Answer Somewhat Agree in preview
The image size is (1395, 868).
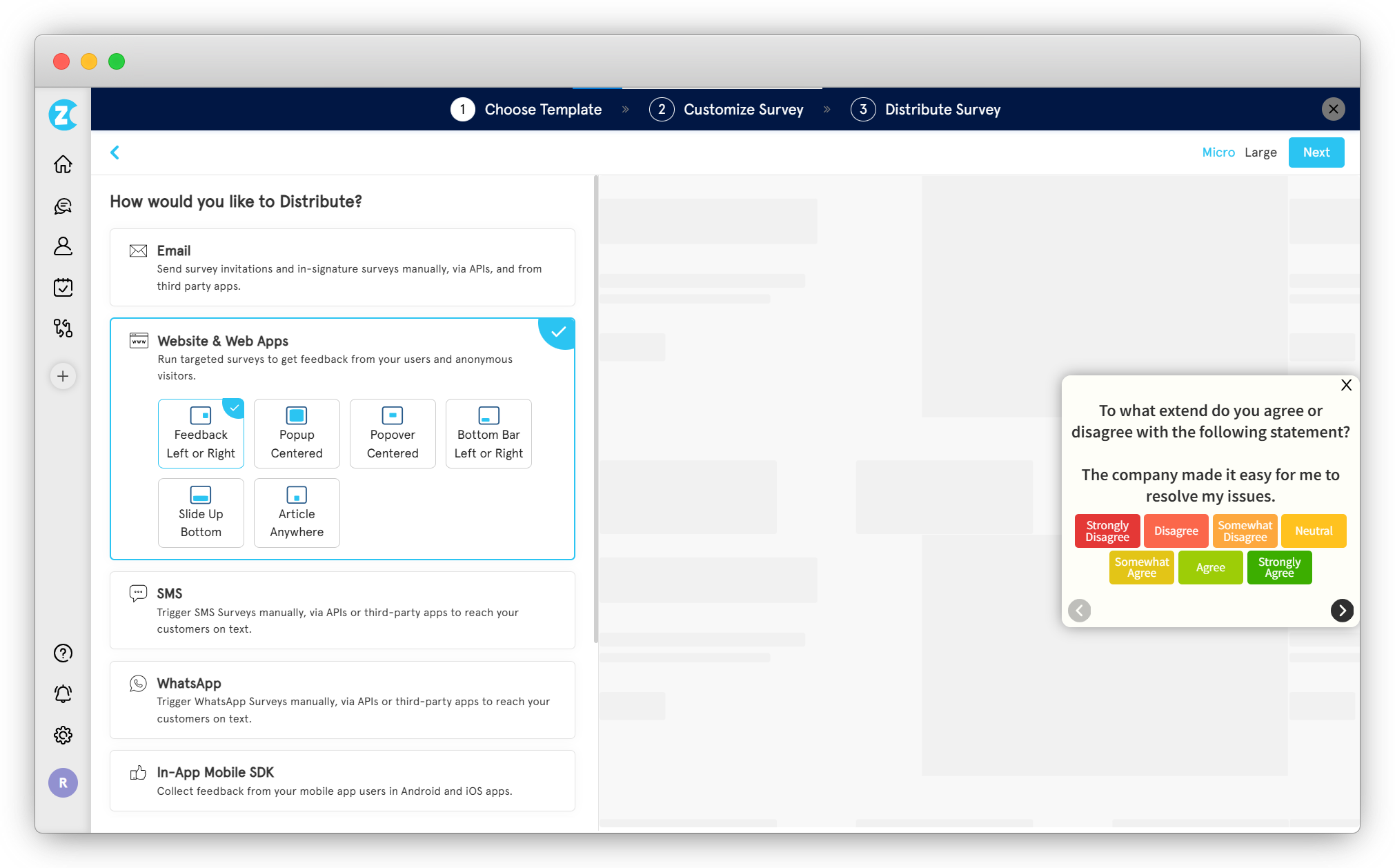point(1142,567)
